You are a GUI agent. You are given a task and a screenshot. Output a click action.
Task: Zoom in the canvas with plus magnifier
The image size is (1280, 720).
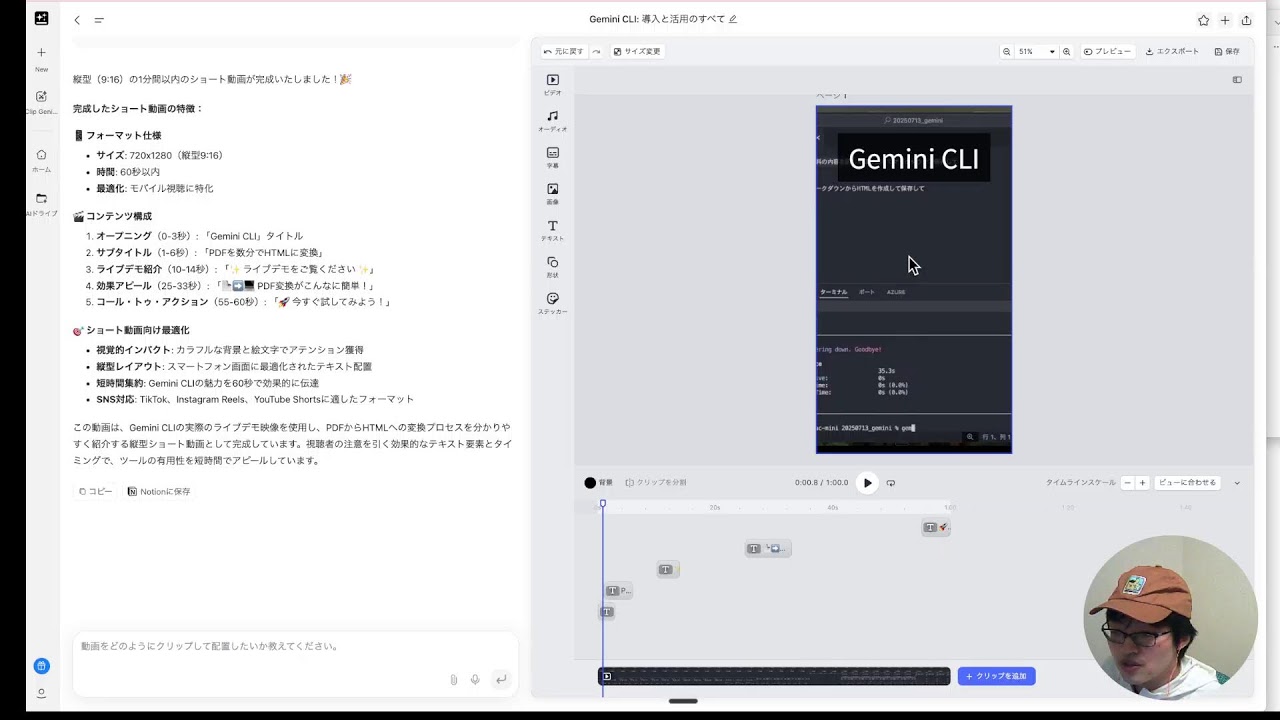tap(1066, 51)
